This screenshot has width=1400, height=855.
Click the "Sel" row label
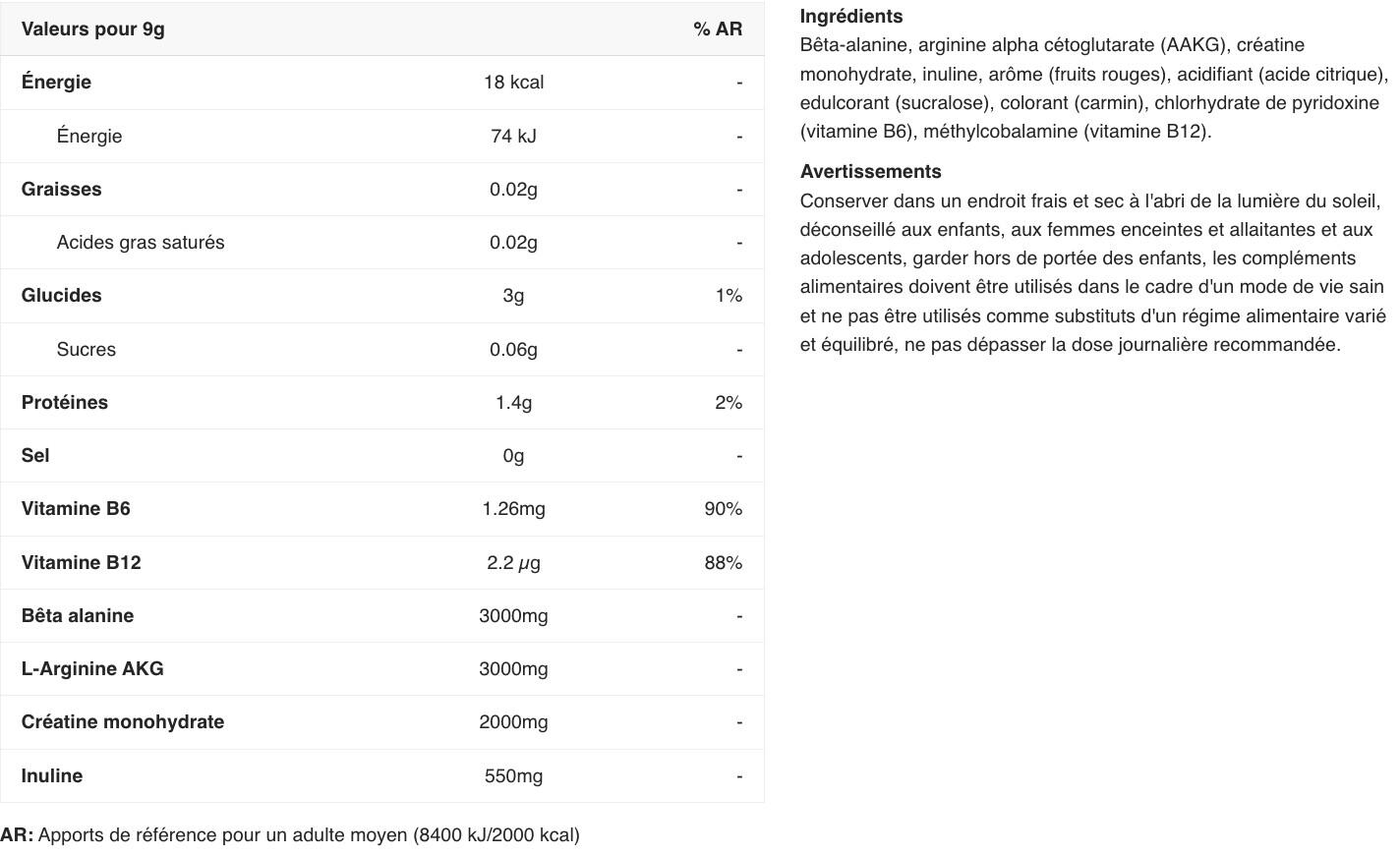point(35,456)
